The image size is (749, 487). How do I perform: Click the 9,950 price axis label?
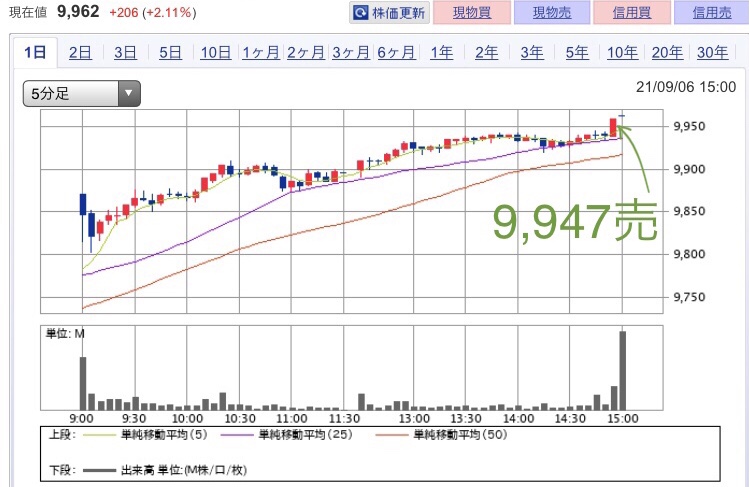click(x=689, y=127)
